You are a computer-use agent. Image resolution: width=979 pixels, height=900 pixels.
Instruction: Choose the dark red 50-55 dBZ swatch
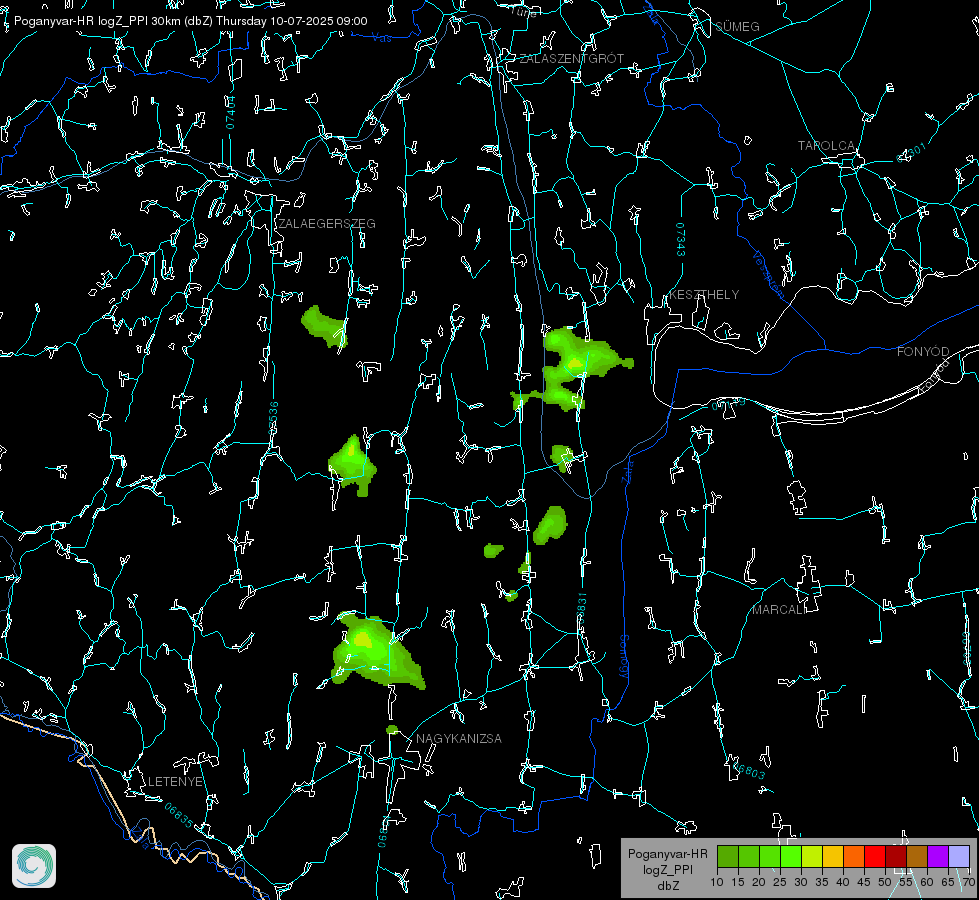pos(896,856)
